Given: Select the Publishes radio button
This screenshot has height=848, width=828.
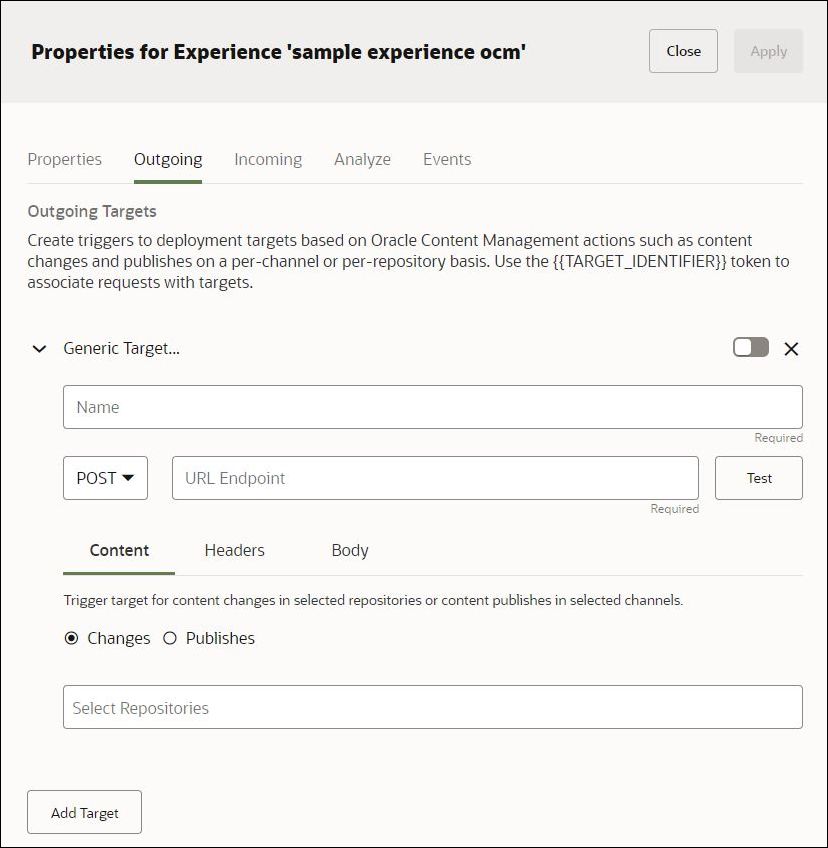Looking at the screenshot, I should click(x=170, y=638).
